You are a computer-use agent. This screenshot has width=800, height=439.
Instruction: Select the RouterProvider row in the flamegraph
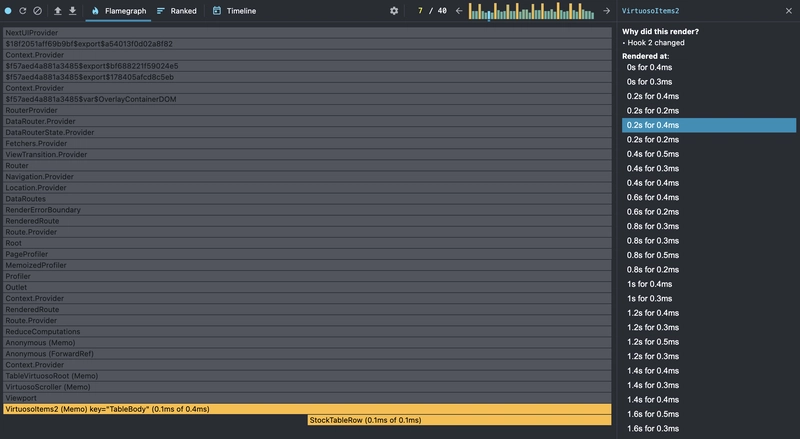click(307, 110)
